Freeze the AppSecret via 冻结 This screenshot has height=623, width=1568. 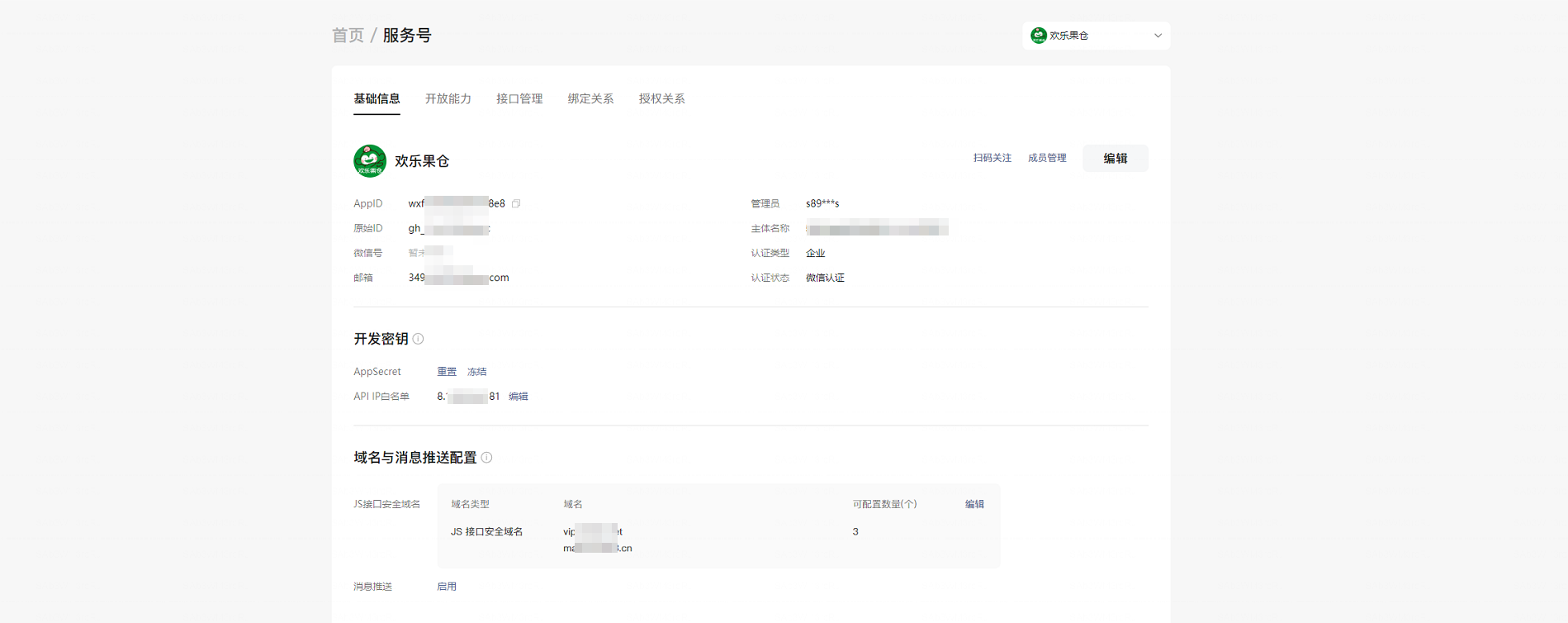pyautogui.click(x=476, y=372)
